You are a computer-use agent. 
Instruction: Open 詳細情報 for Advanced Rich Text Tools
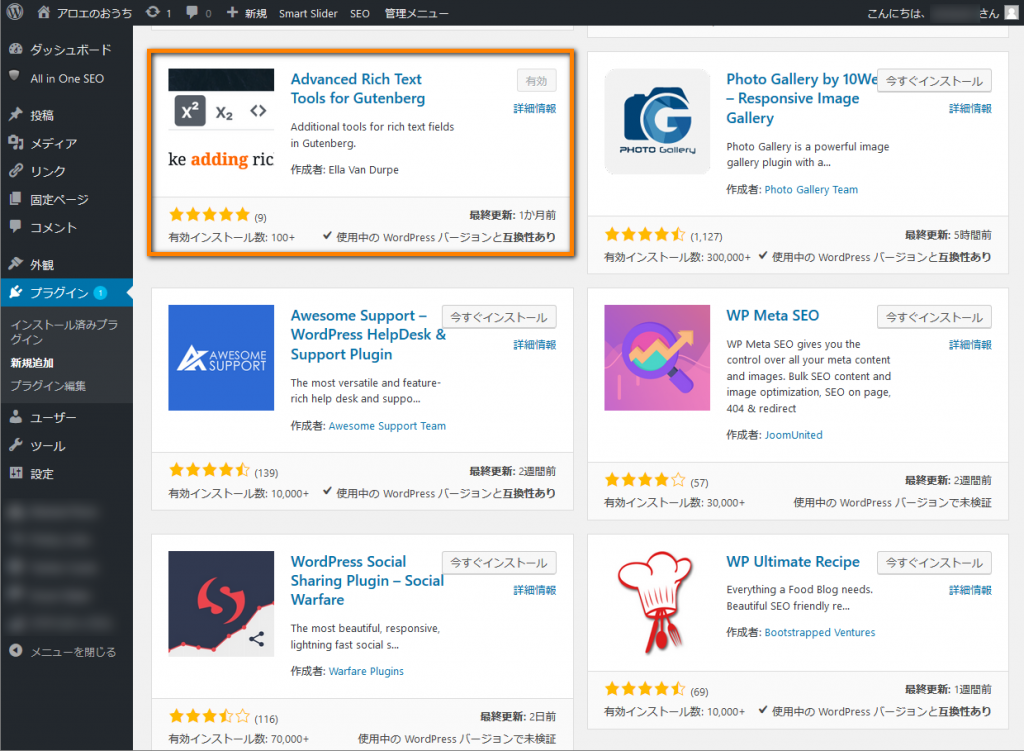535,108
